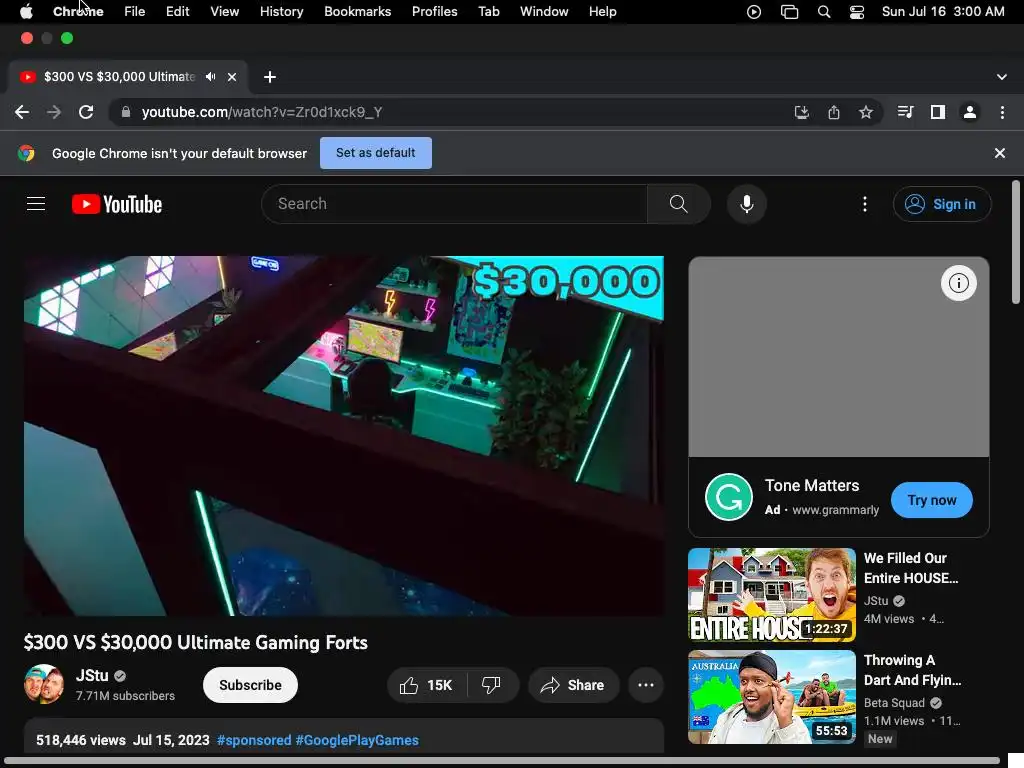The width and height of the screenshot is (1024, 768).
Task: Open the Window menu
Action: [x=544, y=12]
